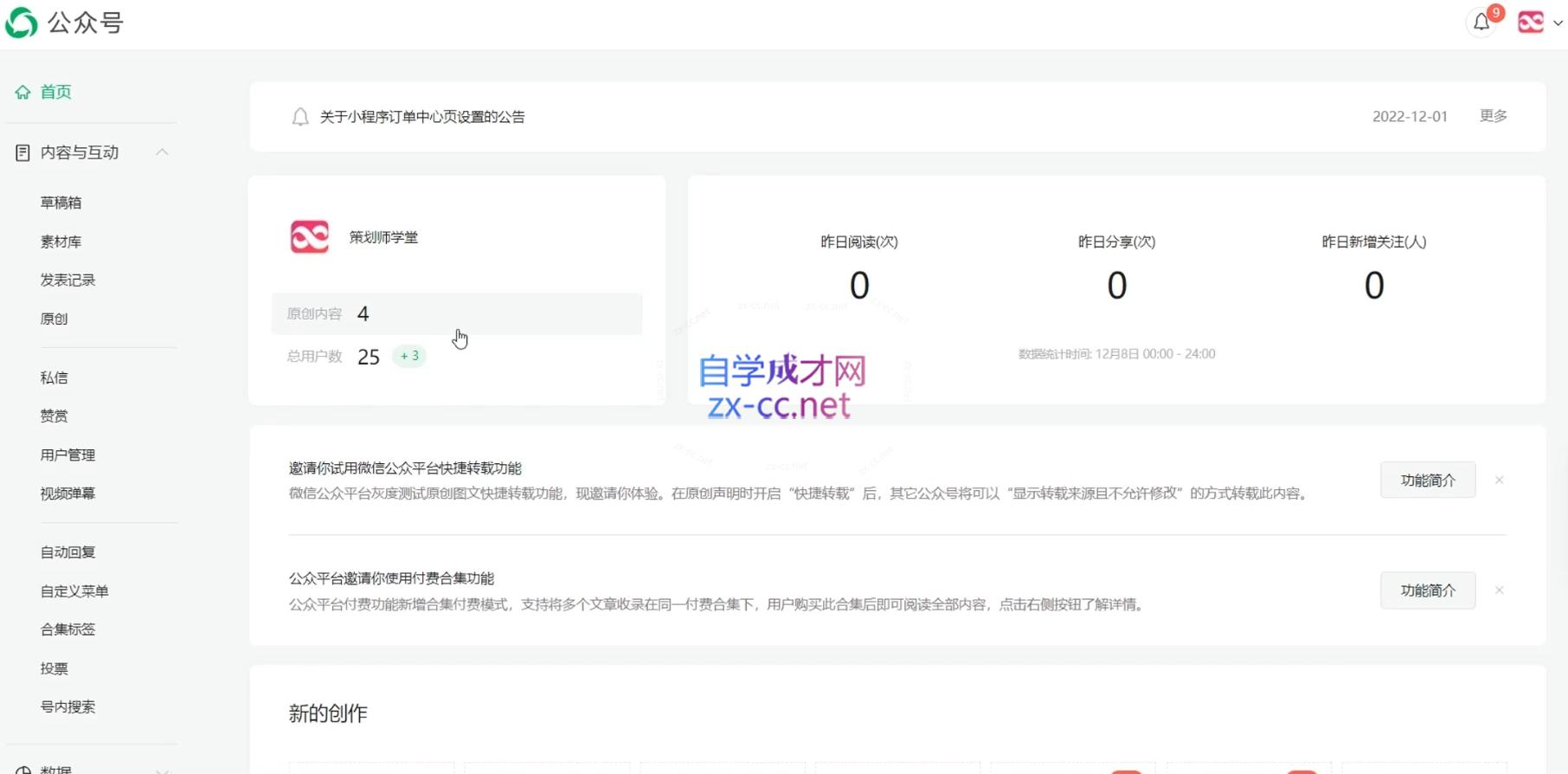The image size is (1568, 774).
Task: Dismiss the 快捷转载 invitation notice
Action: pyautogui.click(x=1499, y=480)
